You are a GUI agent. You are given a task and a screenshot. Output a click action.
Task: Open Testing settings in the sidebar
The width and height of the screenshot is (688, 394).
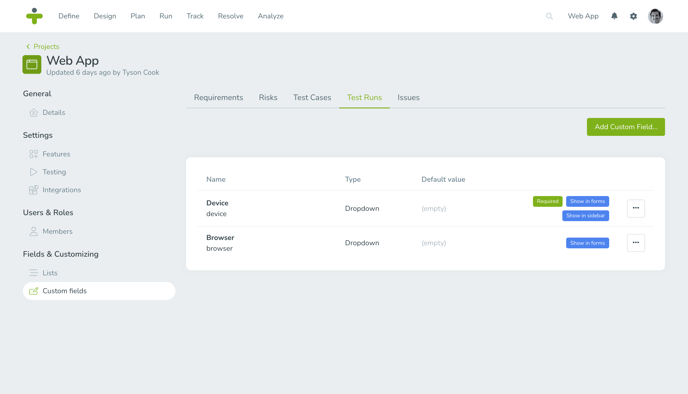coord(54,172)
